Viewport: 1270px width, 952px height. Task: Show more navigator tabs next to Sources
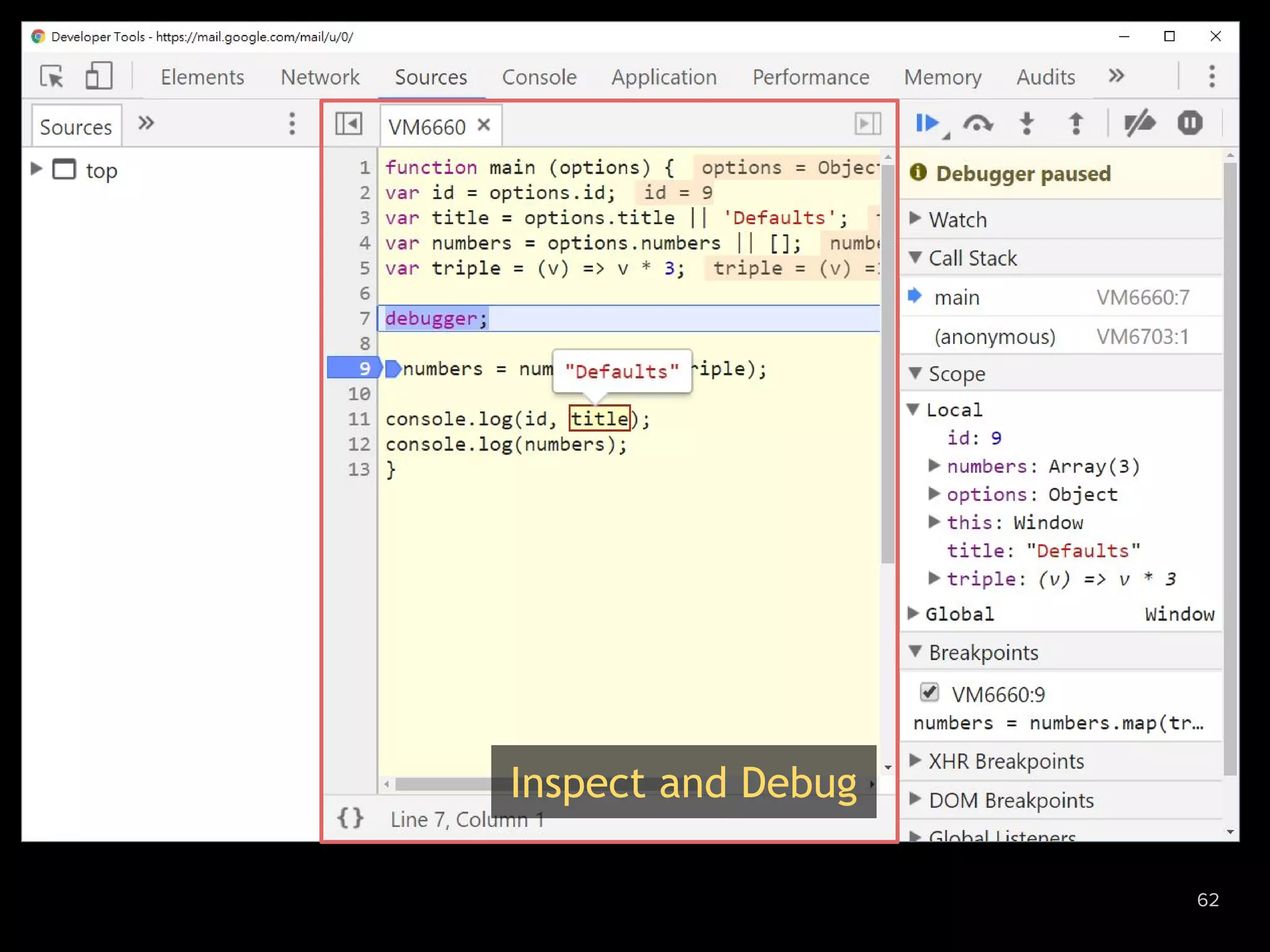(146, 123)
